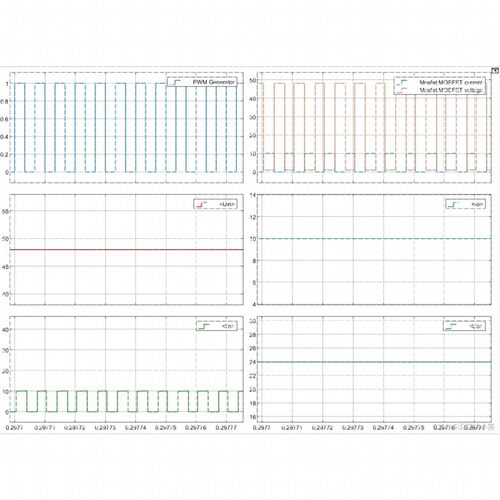Click the y-axis value 14 in Io plot

point(253,195)
